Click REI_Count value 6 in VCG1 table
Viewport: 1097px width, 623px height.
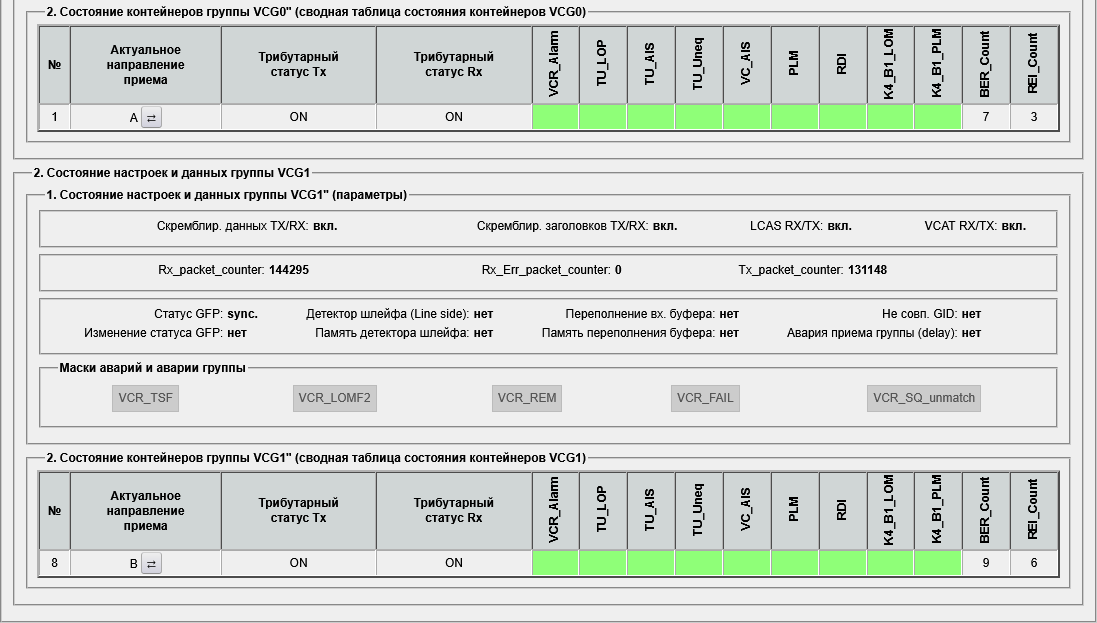1033,563
